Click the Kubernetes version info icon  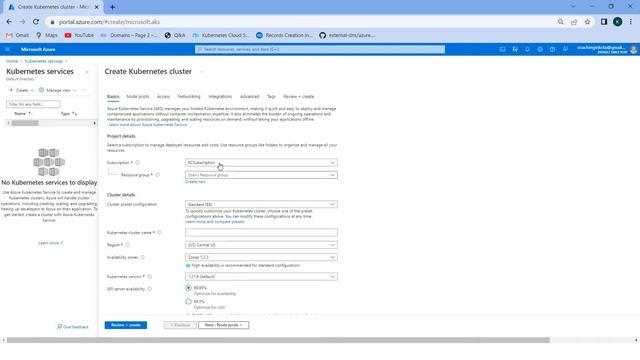(150, 276)
